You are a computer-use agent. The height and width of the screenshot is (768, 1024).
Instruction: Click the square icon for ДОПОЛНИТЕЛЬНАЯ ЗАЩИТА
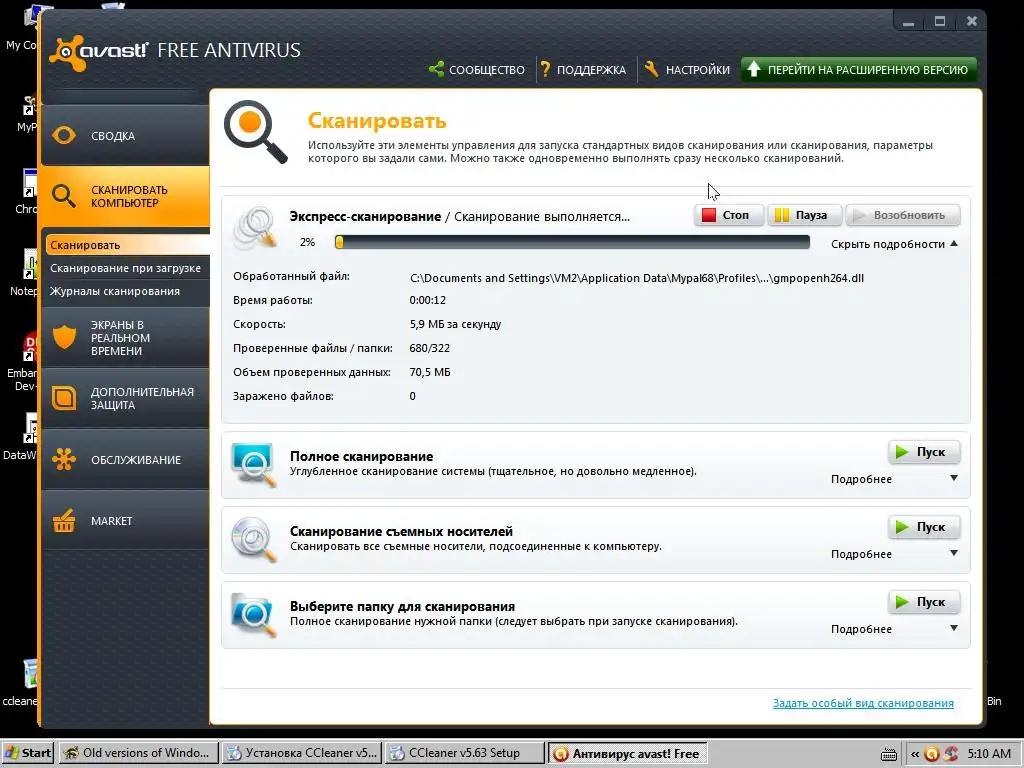[x=64, y=398]
